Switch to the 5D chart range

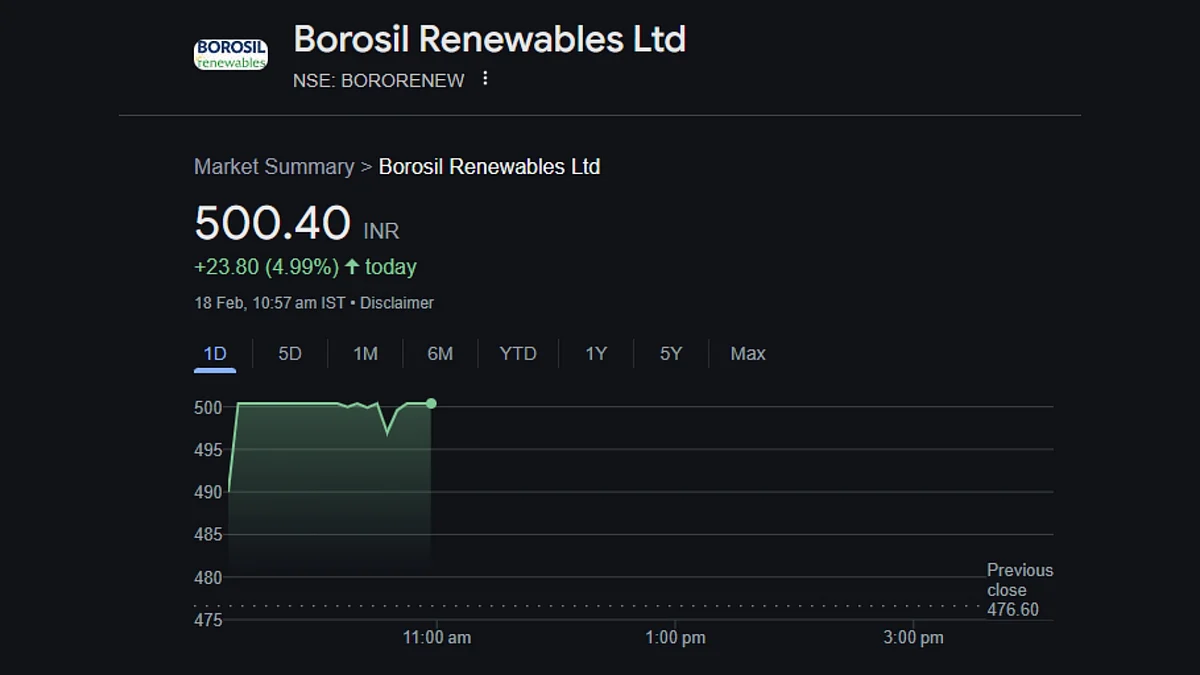(290, 353)
